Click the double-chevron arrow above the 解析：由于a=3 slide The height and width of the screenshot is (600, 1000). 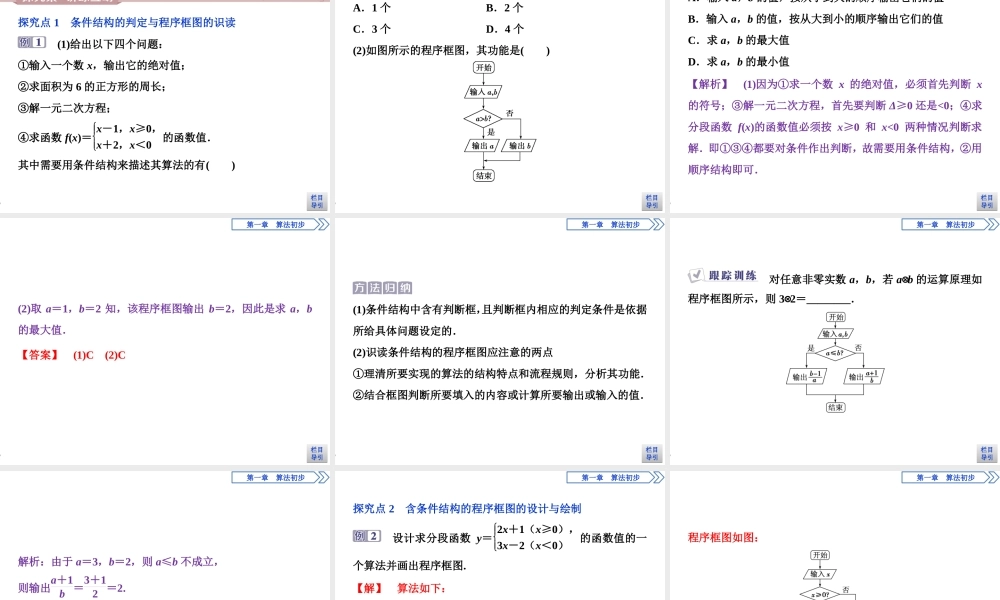tap(323, 478)
